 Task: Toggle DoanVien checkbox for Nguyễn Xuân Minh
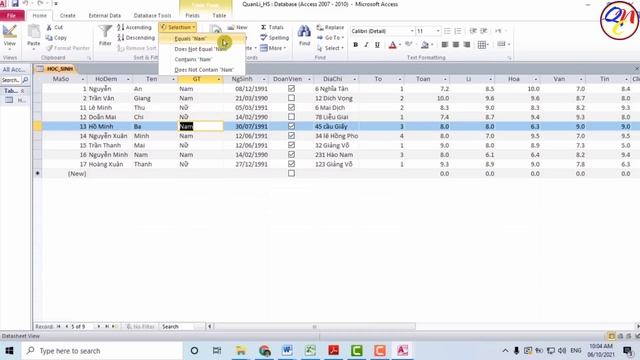(291, 136)
